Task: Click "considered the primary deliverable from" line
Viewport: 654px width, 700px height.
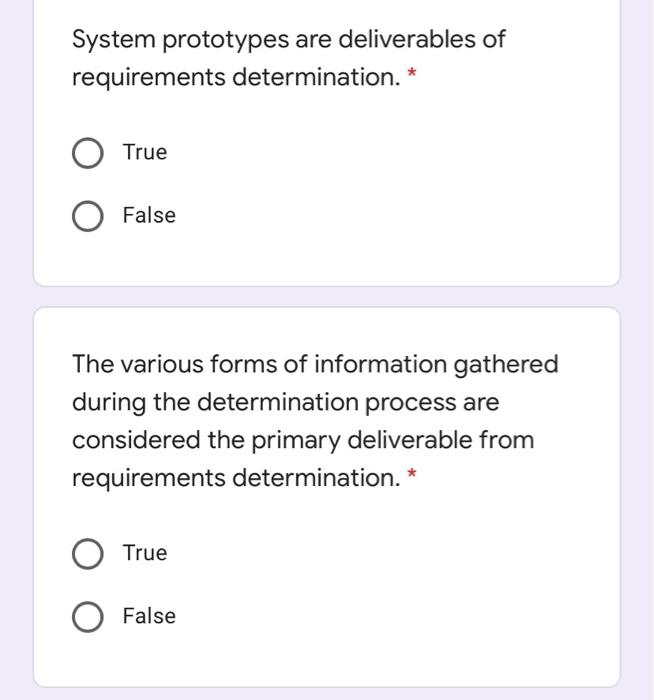Action: 303,441
